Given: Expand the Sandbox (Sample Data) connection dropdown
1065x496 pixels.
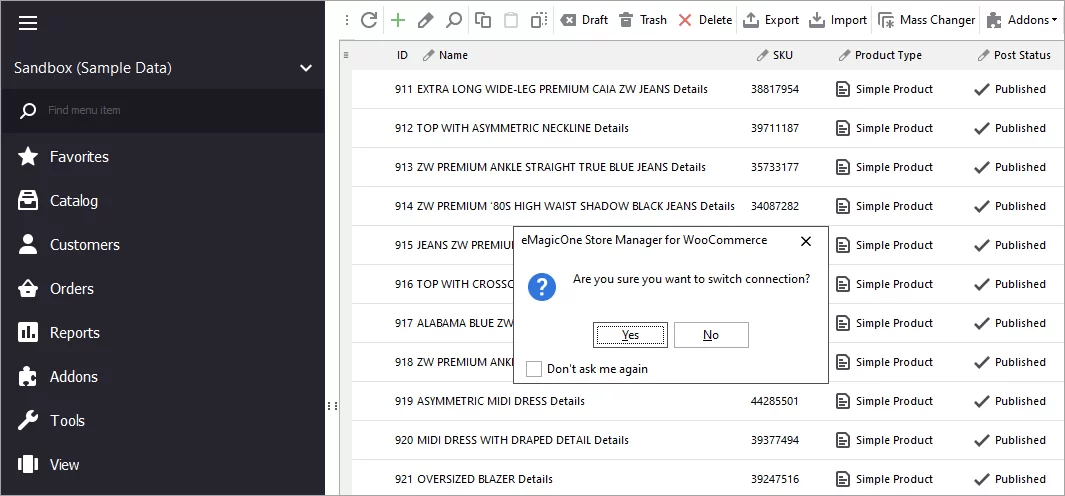Looking at the screenshot, I should 306,68.
